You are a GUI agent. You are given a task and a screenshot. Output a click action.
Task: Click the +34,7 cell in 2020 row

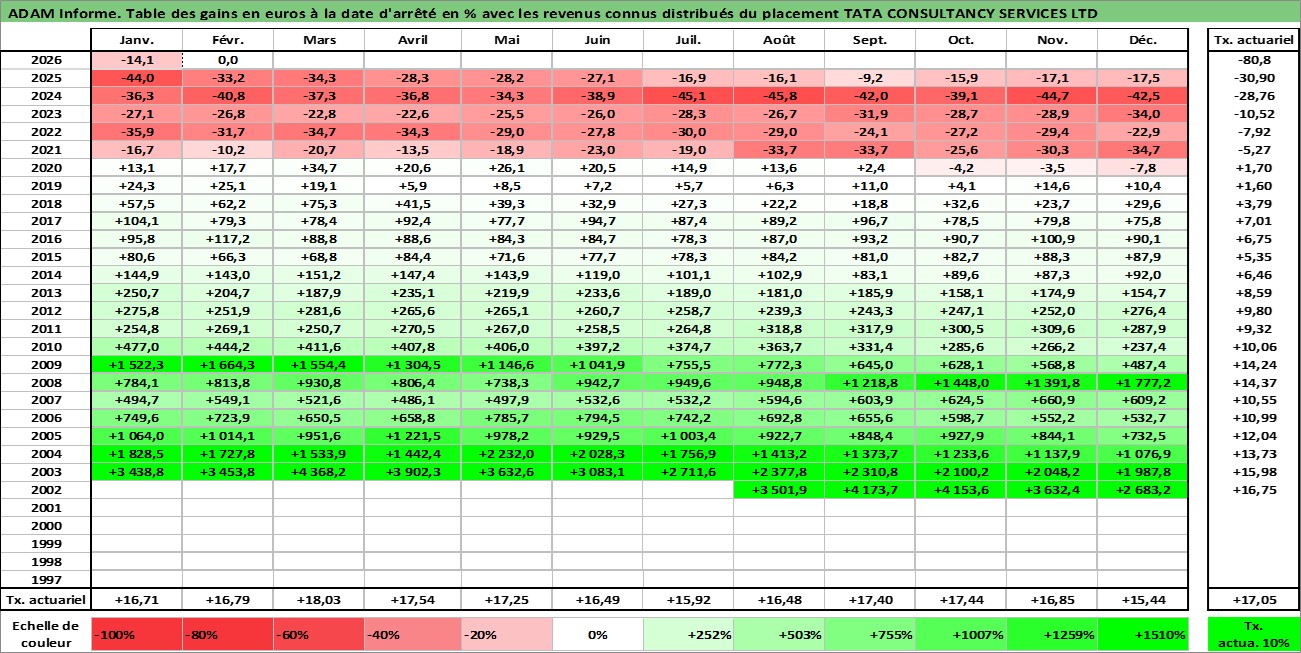[x=319, y=168]
